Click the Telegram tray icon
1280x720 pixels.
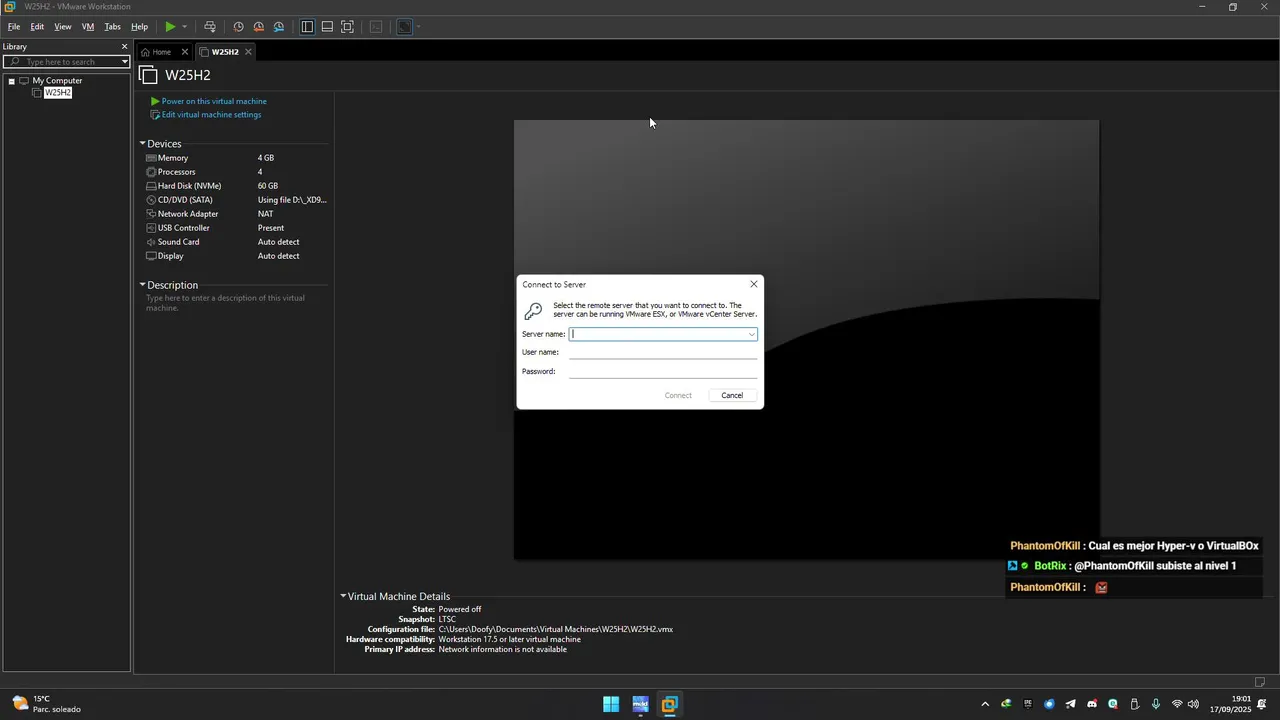click(x=1070, y=704)
